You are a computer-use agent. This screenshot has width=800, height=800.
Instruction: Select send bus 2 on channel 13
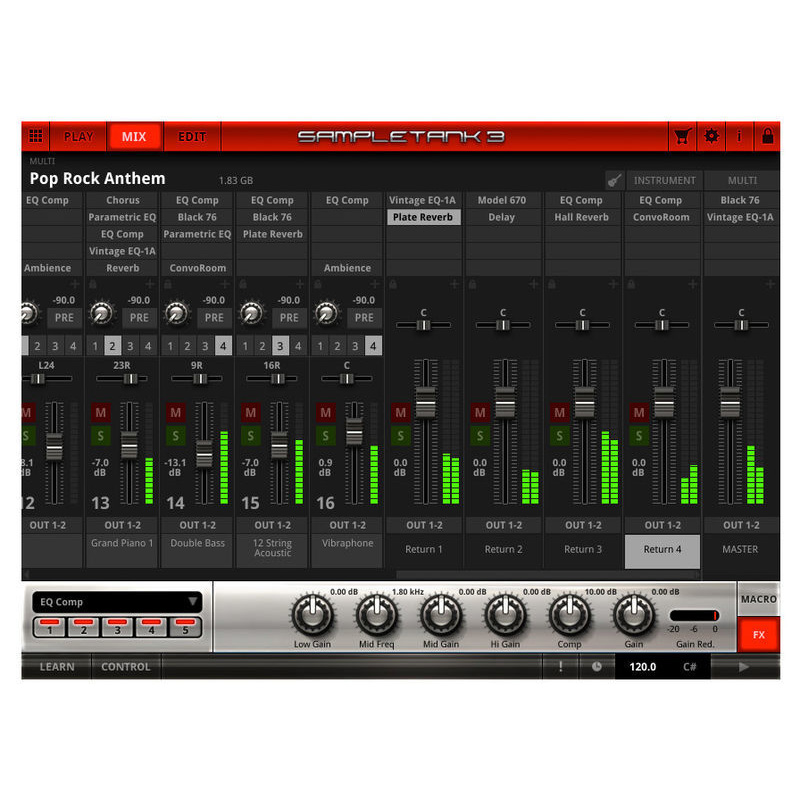tap(112, 346)
